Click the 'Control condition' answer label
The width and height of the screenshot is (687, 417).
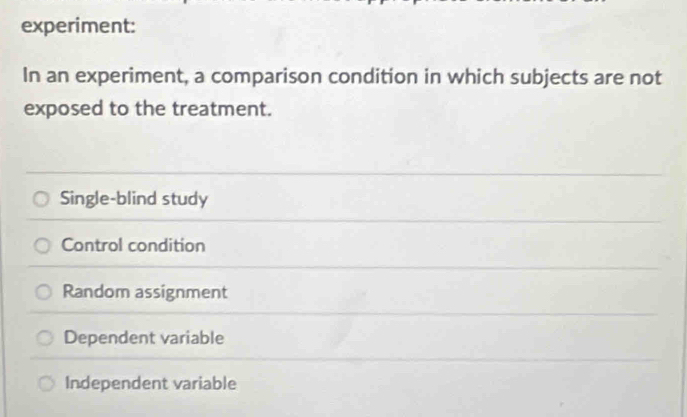(133, 245)
